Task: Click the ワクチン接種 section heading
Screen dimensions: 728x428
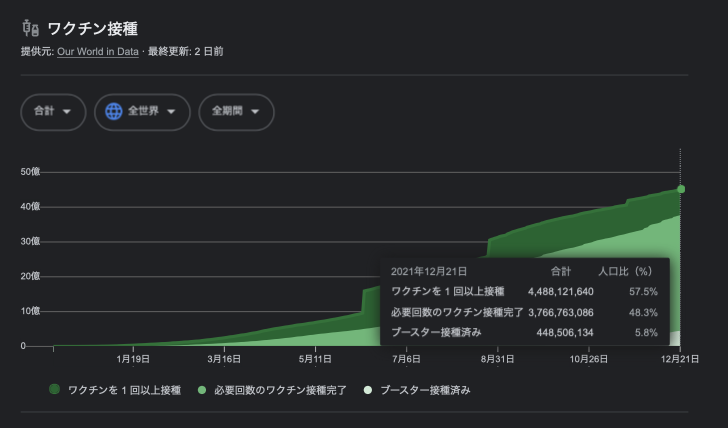Action: [93, 29]
